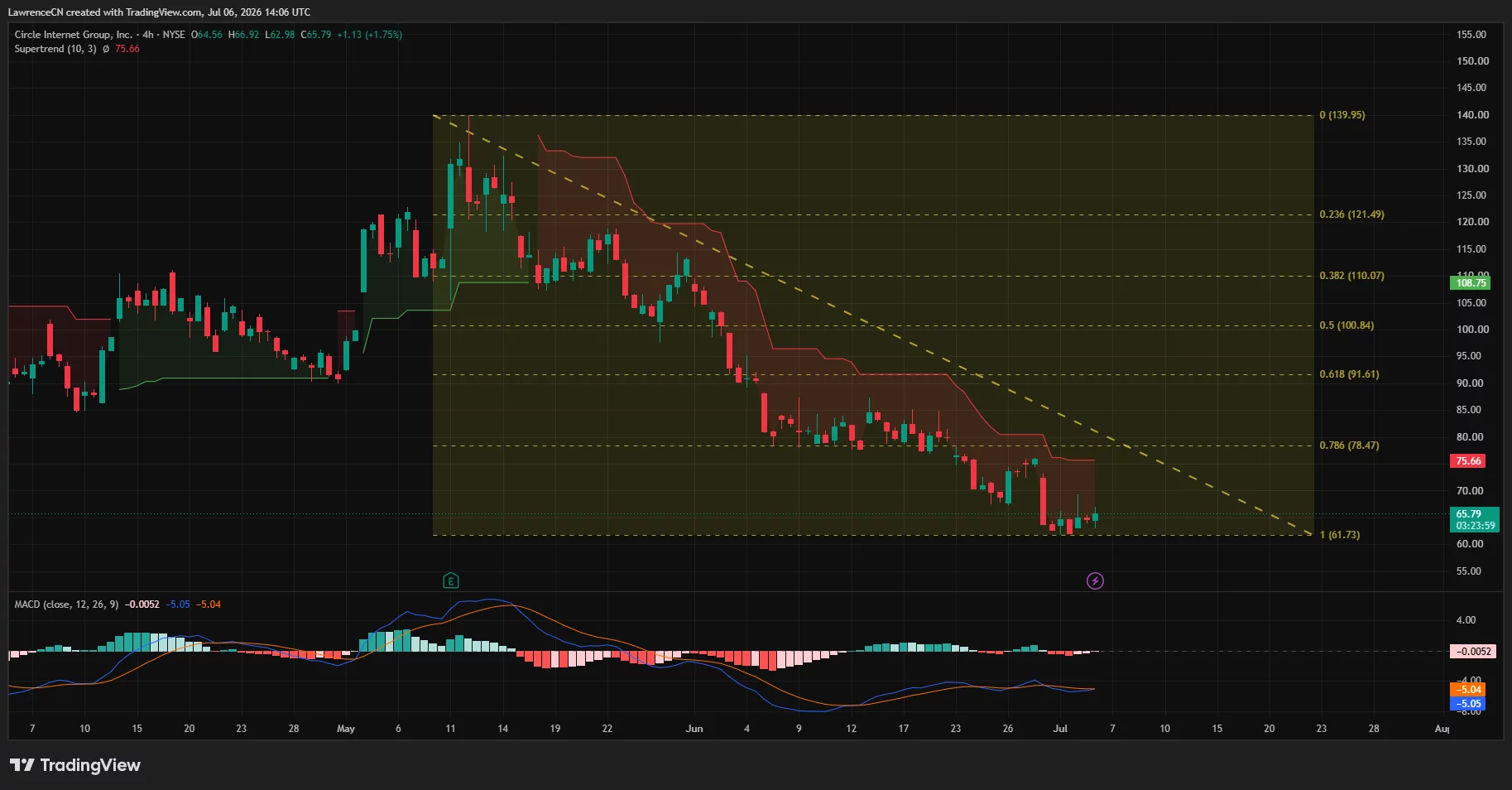Click the 4.00 MACD axis label
Viewport: 1512px width, 790px height.
click(1466, 620)
